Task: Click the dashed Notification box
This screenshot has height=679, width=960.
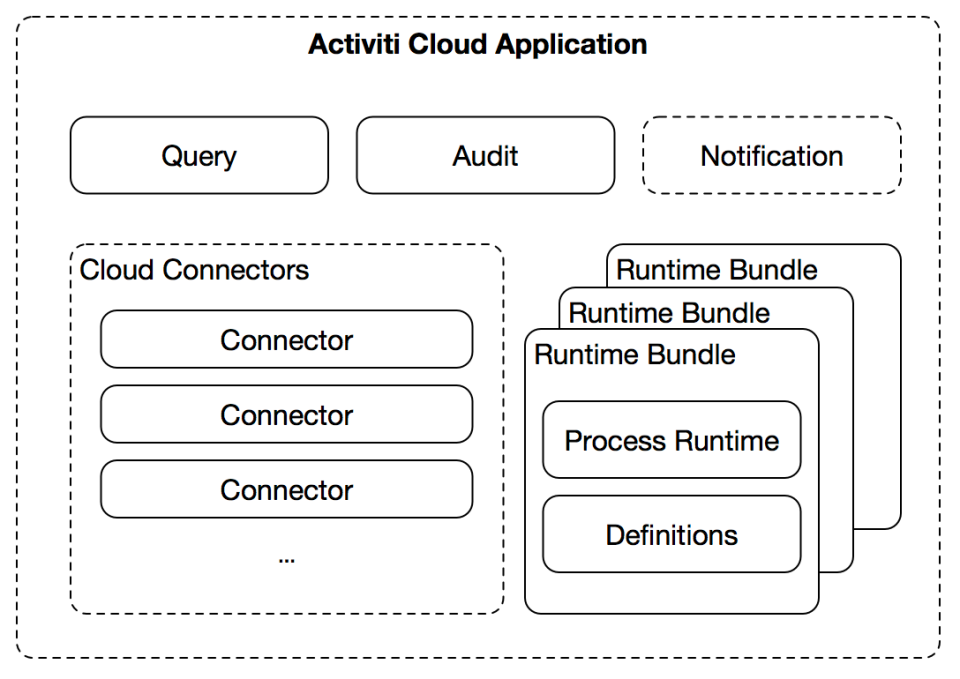Action: (772, 156)
